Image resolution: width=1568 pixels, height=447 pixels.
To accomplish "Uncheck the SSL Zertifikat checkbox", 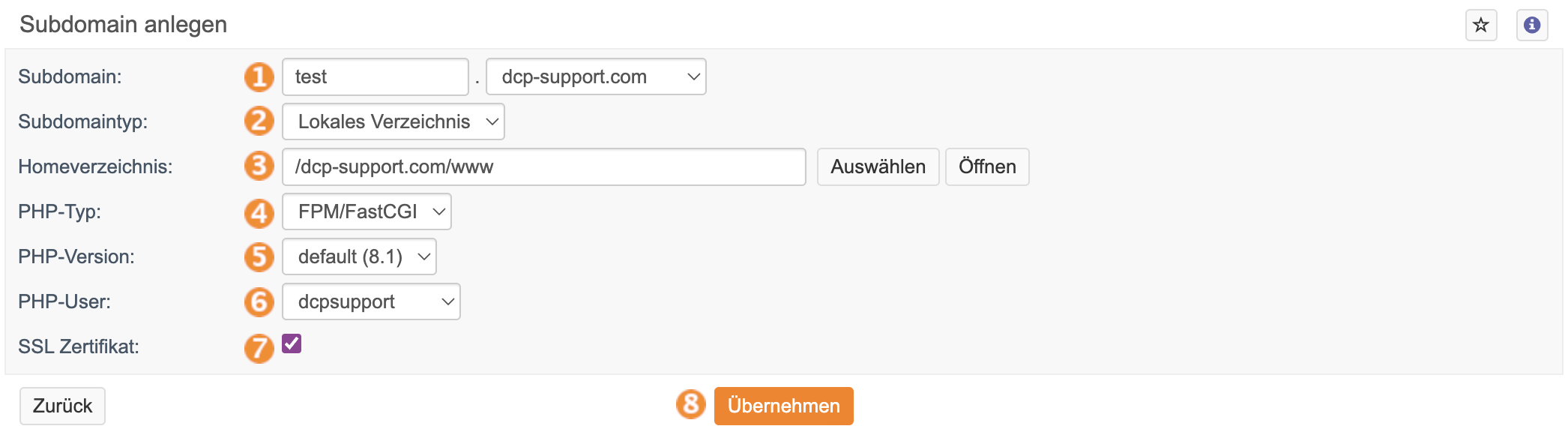I will click(x=292, y=343).
